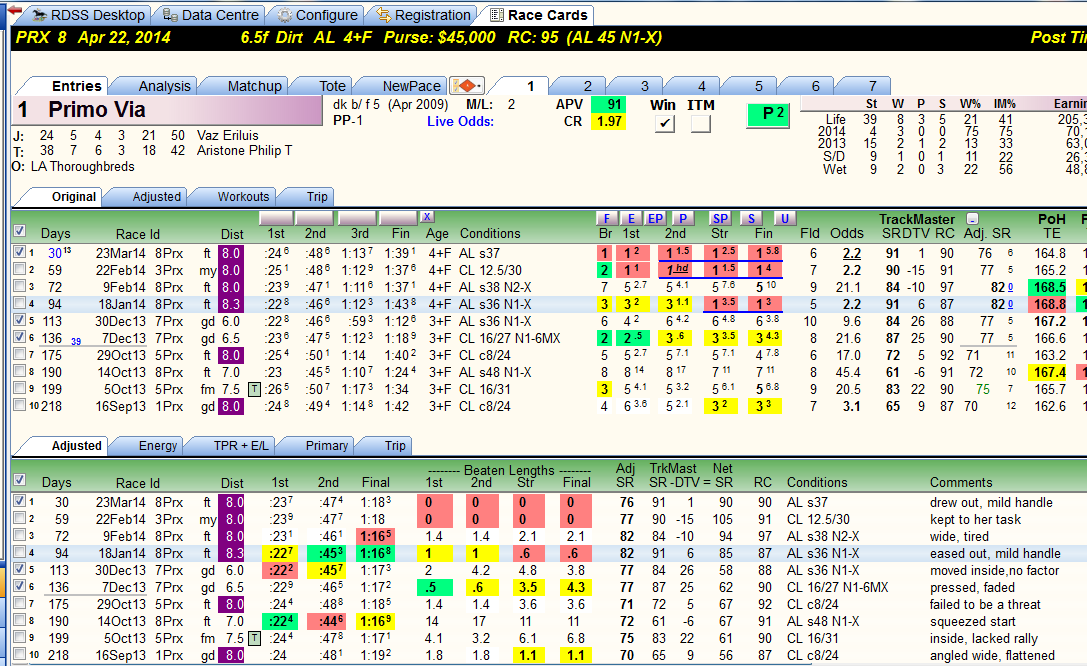Open the Registration tab
Image resolution: width=1087 pixels, height=666 pixels.
(423, 15)
